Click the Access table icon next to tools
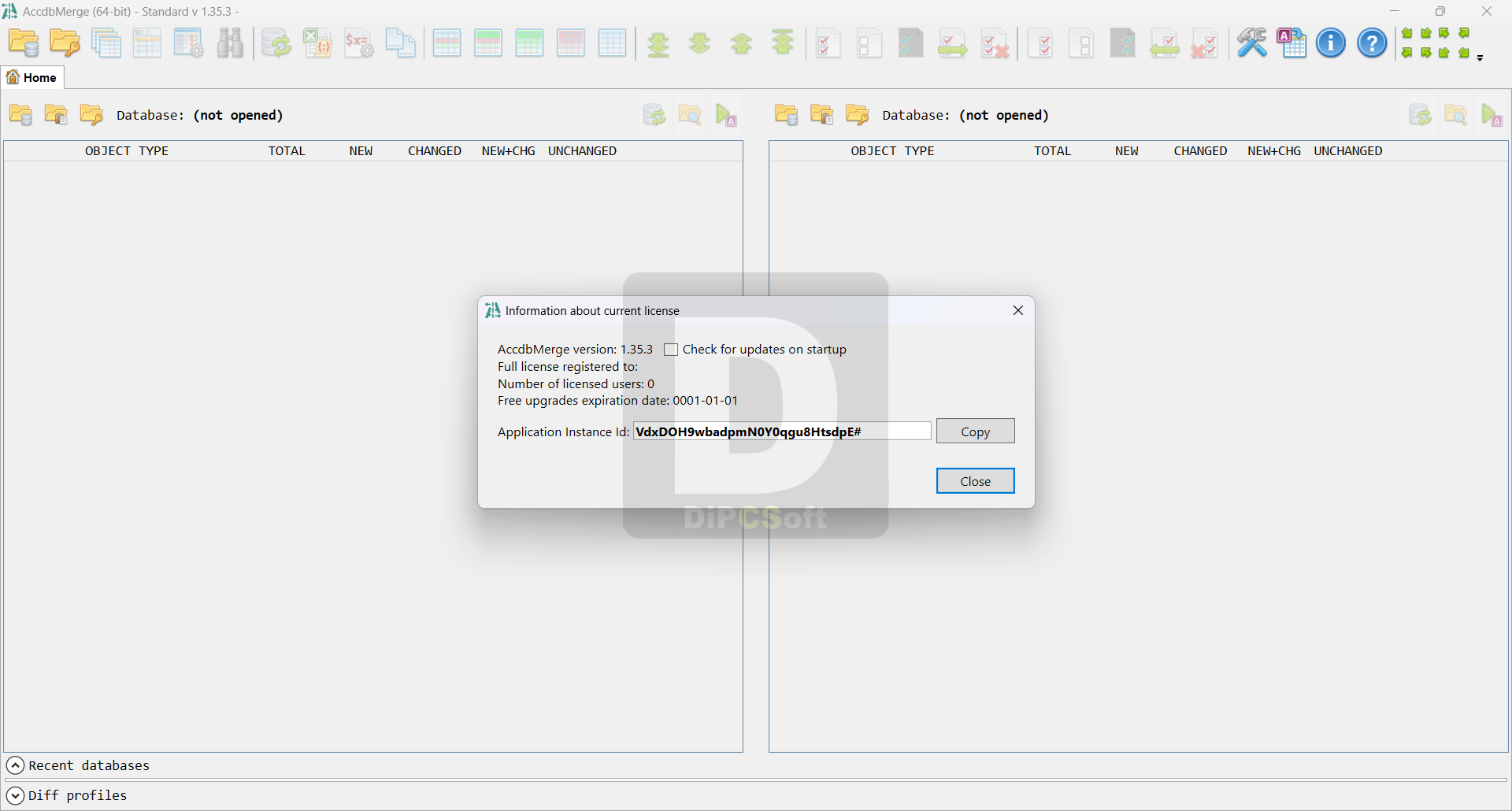This screenshot has width=1512, height=811. tap(1291, 43)
